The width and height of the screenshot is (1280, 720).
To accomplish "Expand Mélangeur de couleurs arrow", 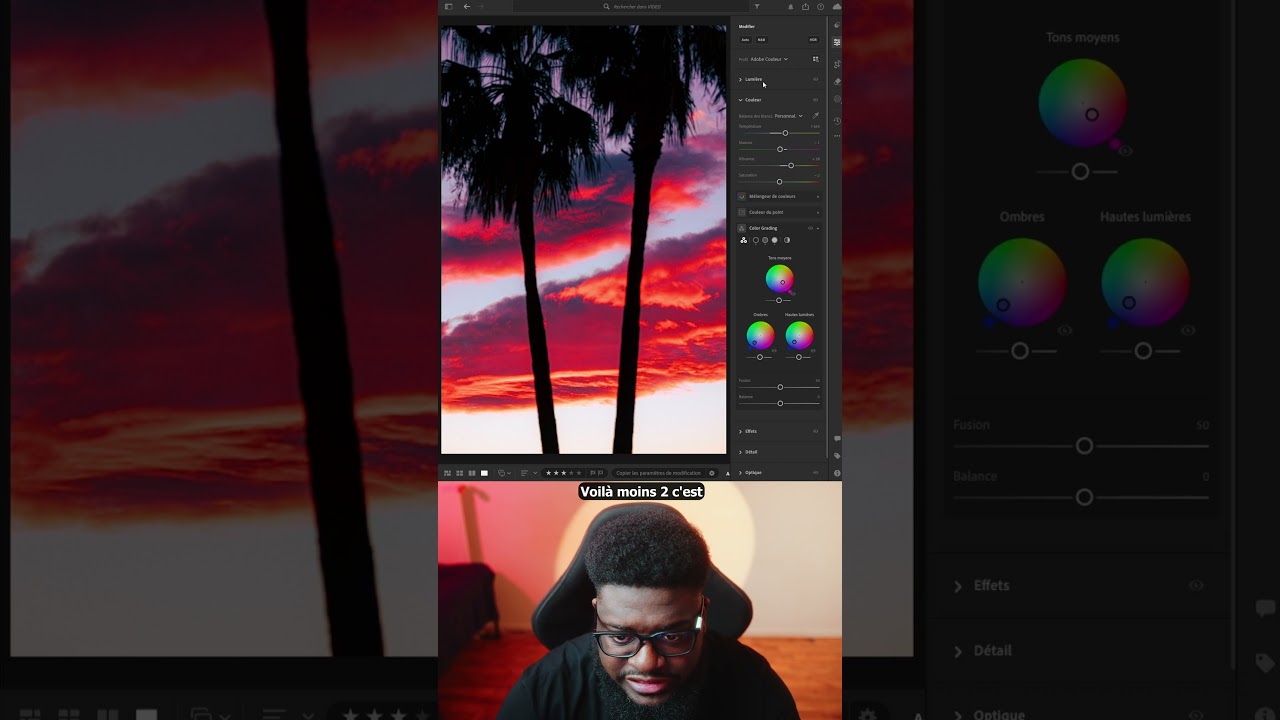I will pyautogui.click(x=818, y=196).
